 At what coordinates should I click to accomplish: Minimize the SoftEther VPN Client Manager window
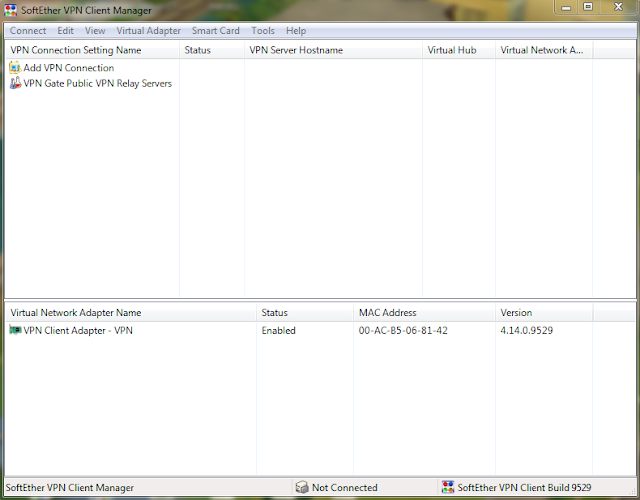click(566, 7)
